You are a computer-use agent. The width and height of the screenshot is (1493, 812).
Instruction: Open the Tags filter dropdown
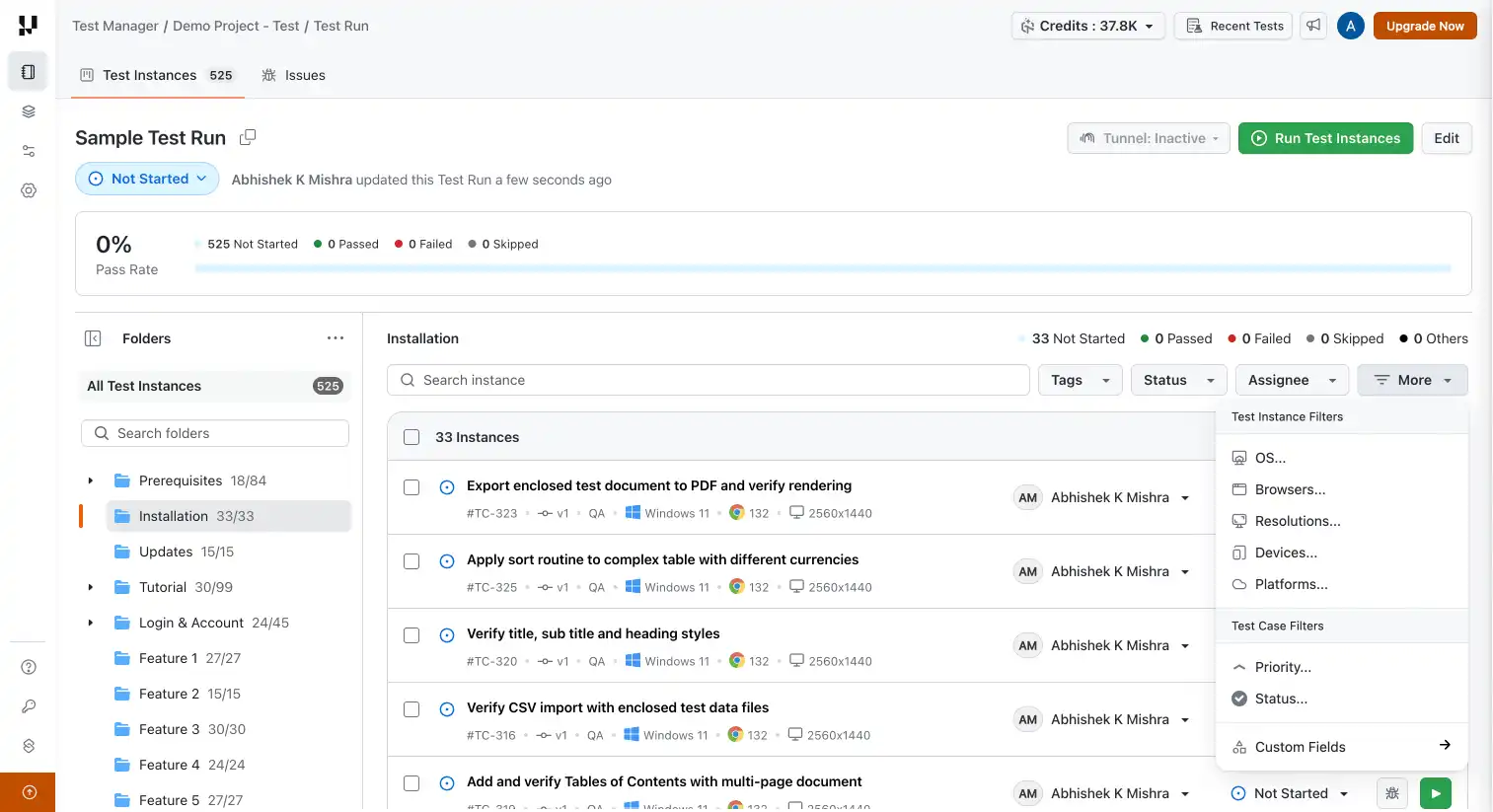coord(1080,380)
